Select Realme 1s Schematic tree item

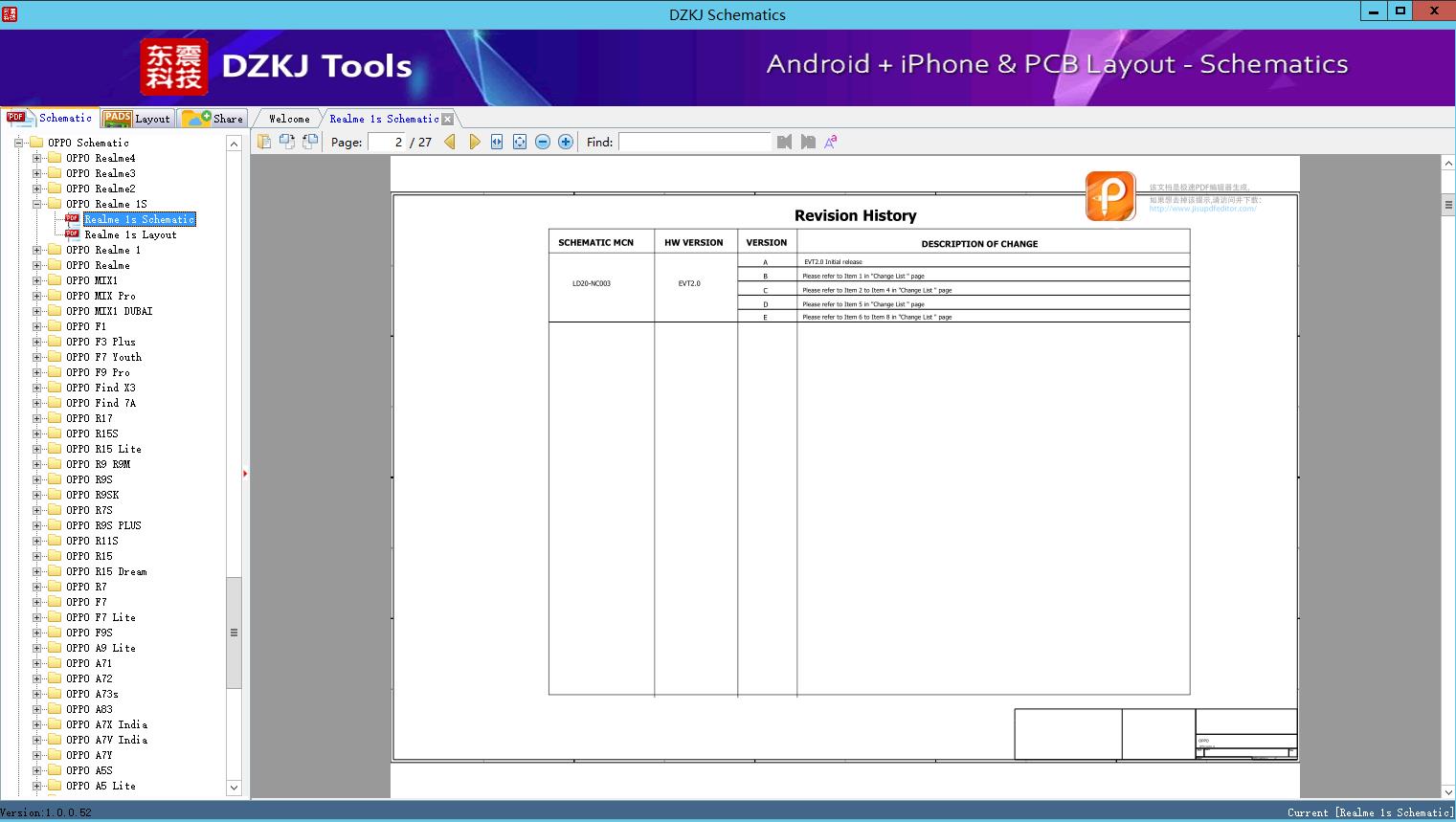[x=140, y=219]
